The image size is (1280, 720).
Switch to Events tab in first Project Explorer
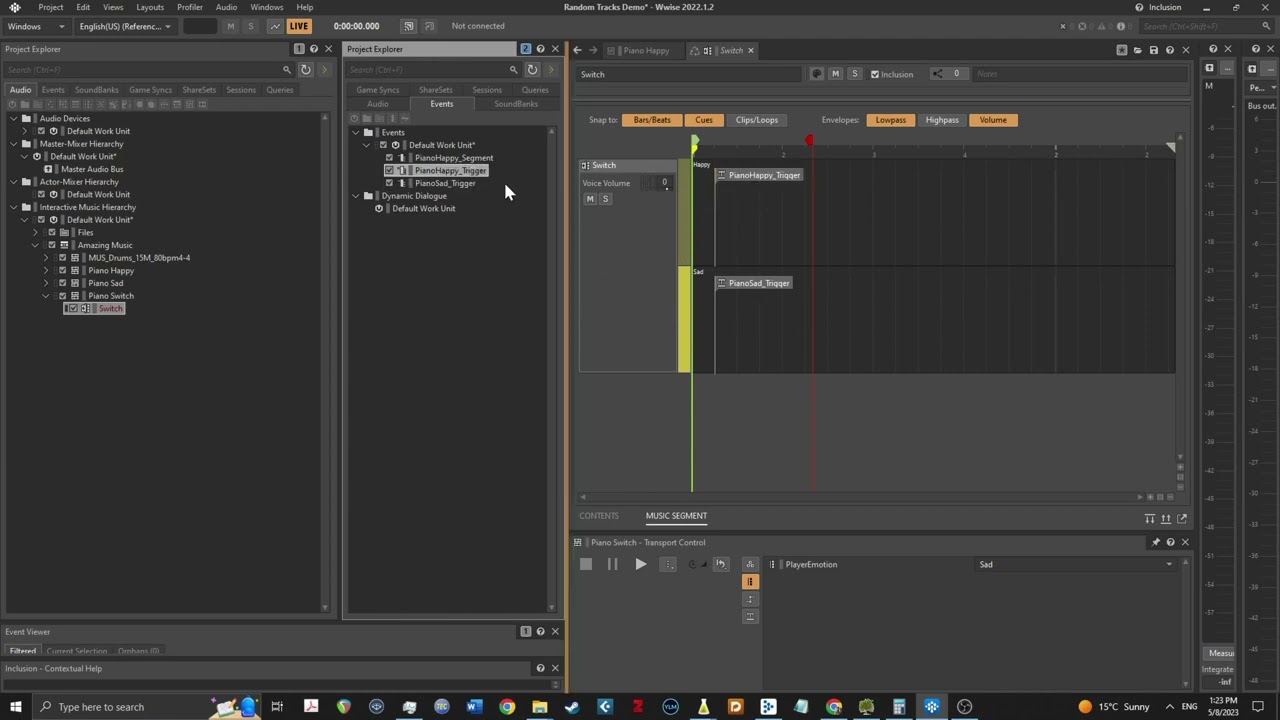click(53, 90)
